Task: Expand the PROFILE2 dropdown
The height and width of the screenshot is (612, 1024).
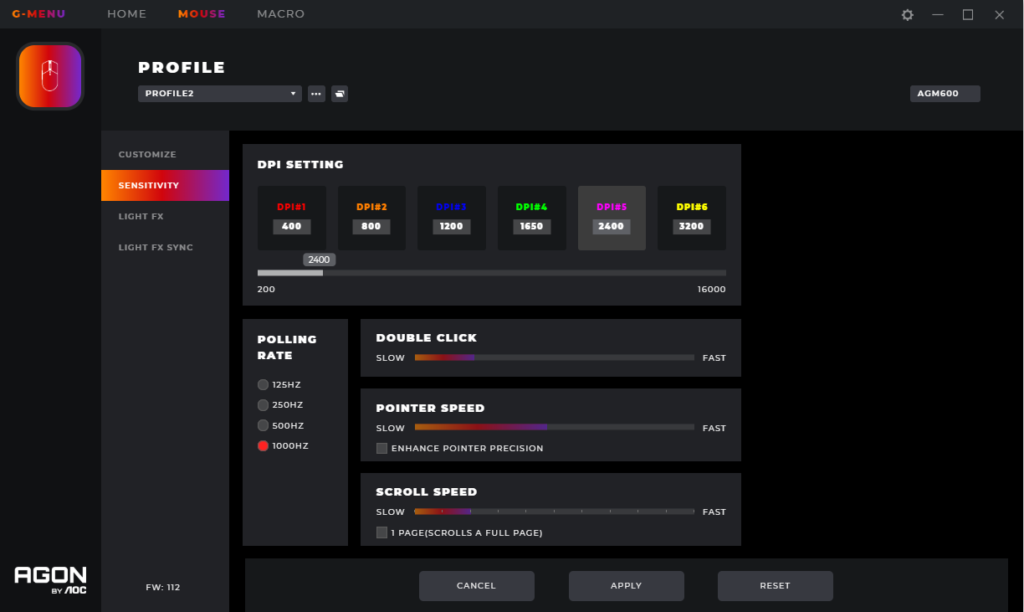Action: click(x=219, y=94)
